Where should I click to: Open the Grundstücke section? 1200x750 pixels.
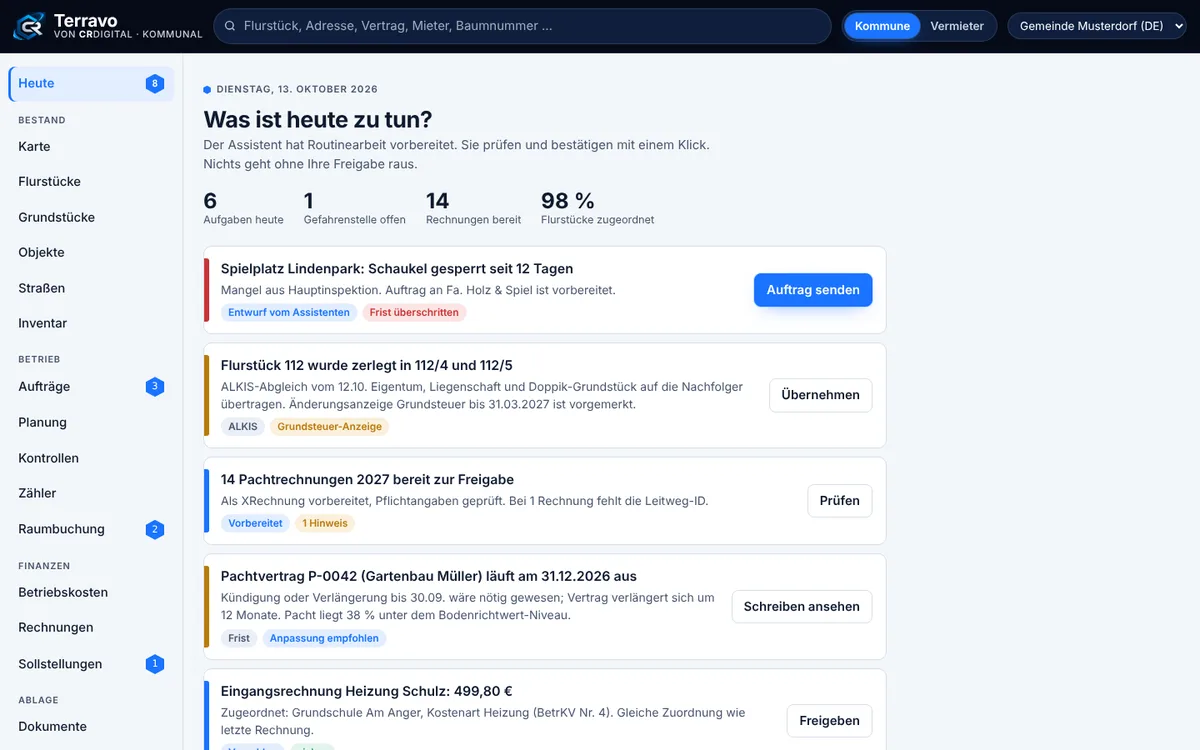[x=91, y=217]
